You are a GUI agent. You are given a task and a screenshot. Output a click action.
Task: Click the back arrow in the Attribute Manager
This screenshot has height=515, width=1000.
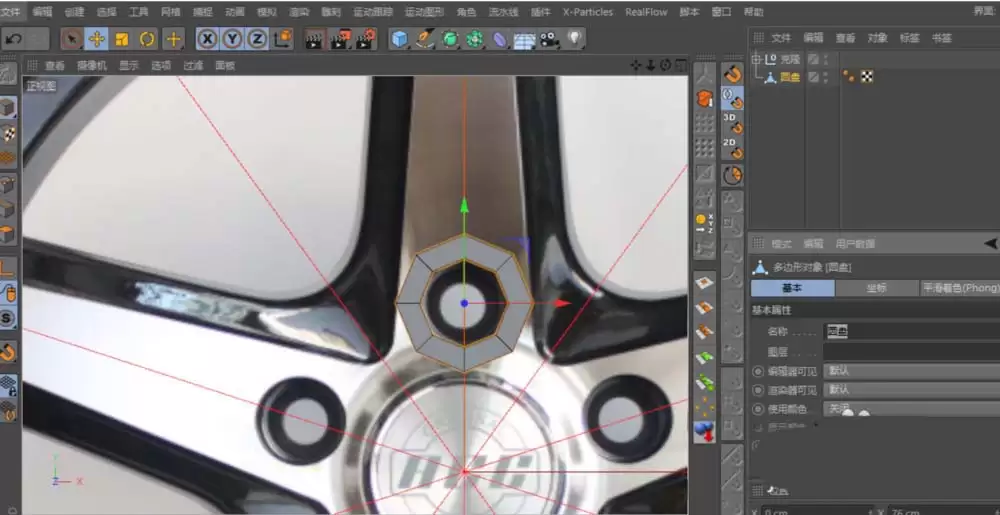[x=990, y=243]
